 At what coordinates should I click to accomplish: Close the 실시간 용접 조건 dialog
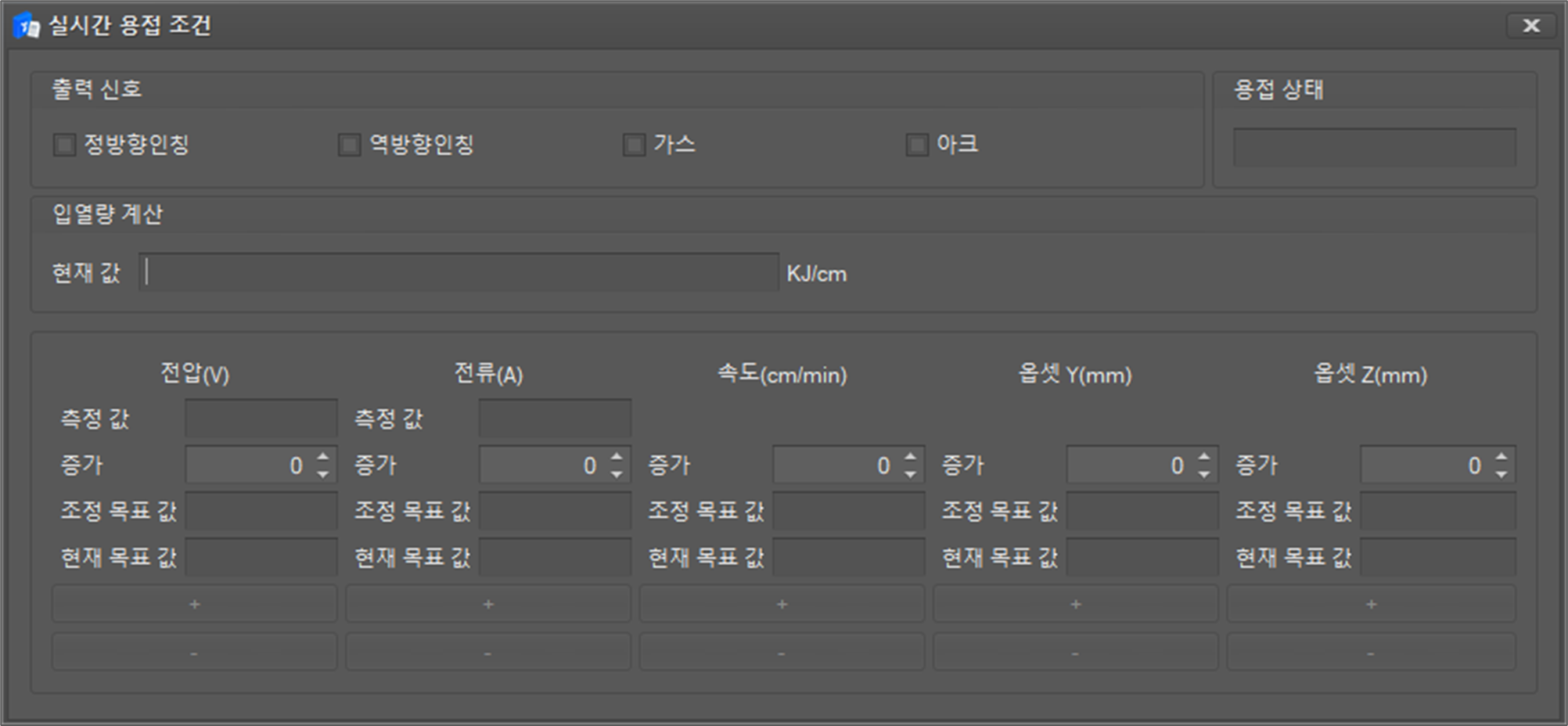pos(1531,26)
